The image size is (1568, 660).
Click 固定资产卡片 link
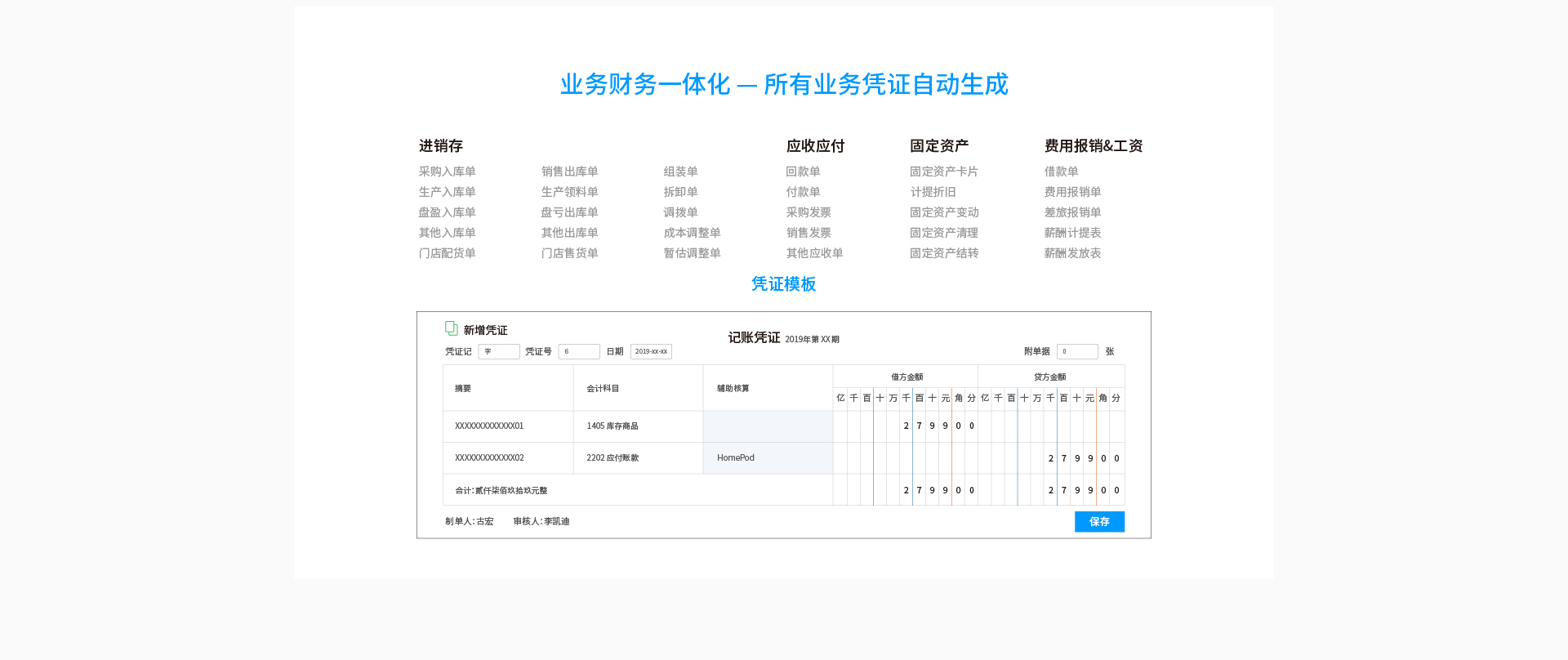(944, 172)
